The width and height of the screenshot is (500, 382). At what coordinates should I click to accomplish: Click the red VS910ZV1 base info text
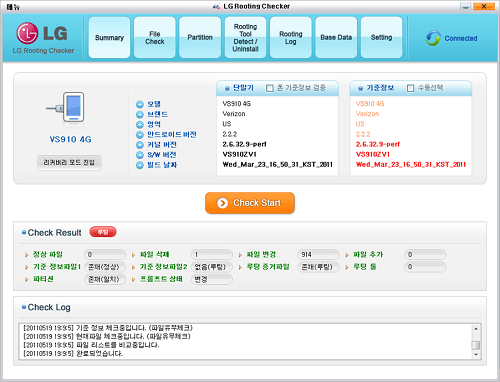click(373, 154)
